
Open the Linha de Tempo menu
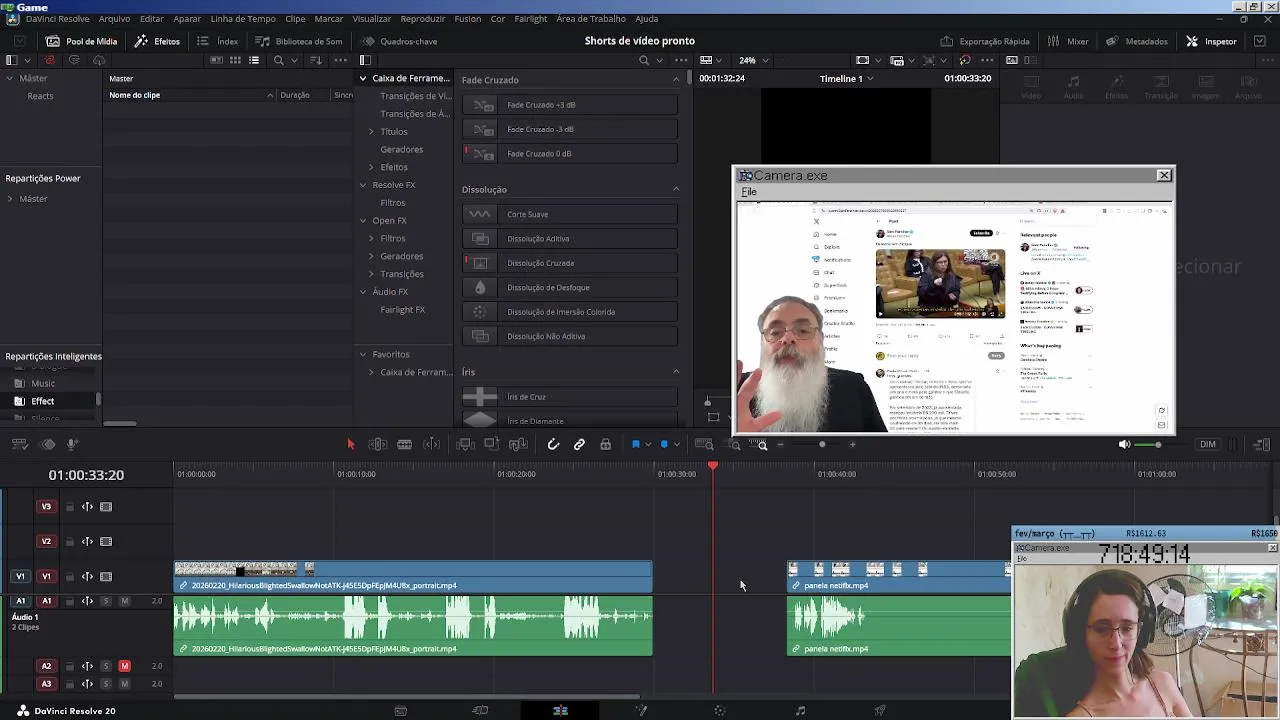coord(243,19)
